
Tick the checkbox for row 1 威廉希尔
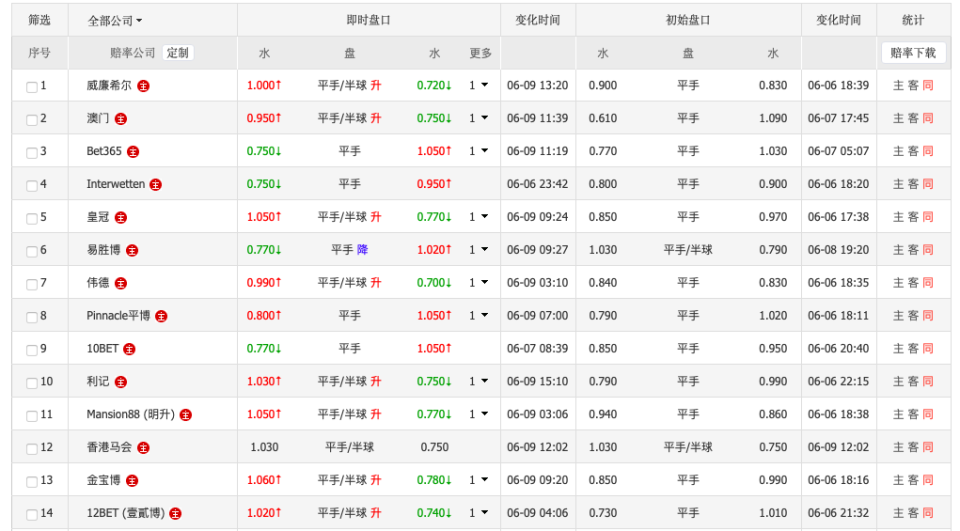pos(32,87)
